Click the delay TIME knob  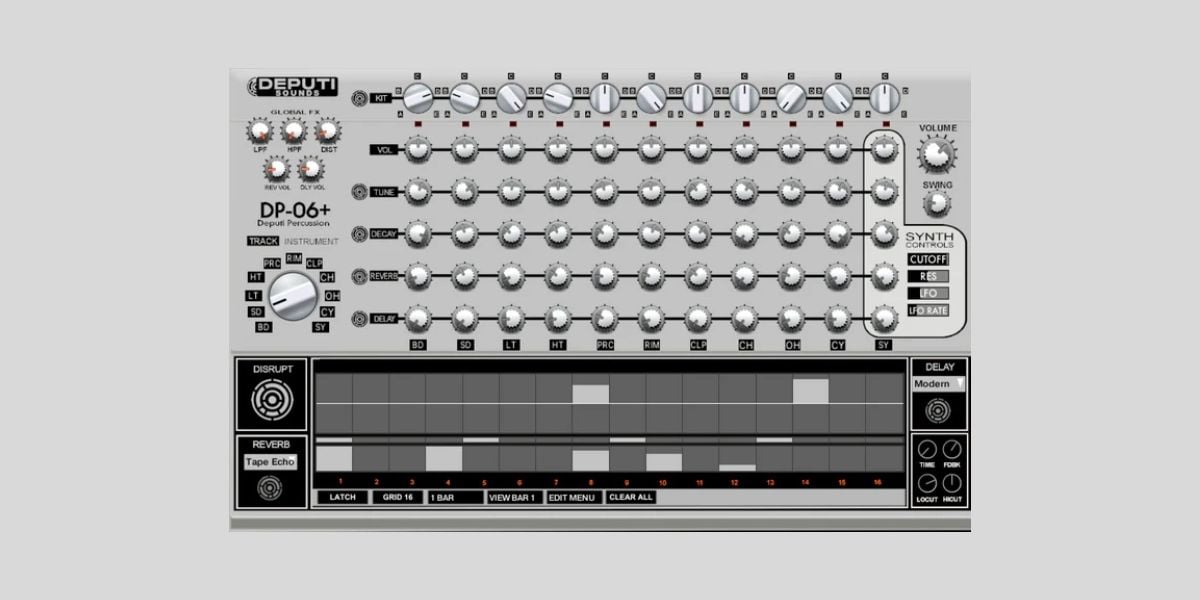pyautogui.click(x=927, y=451)
